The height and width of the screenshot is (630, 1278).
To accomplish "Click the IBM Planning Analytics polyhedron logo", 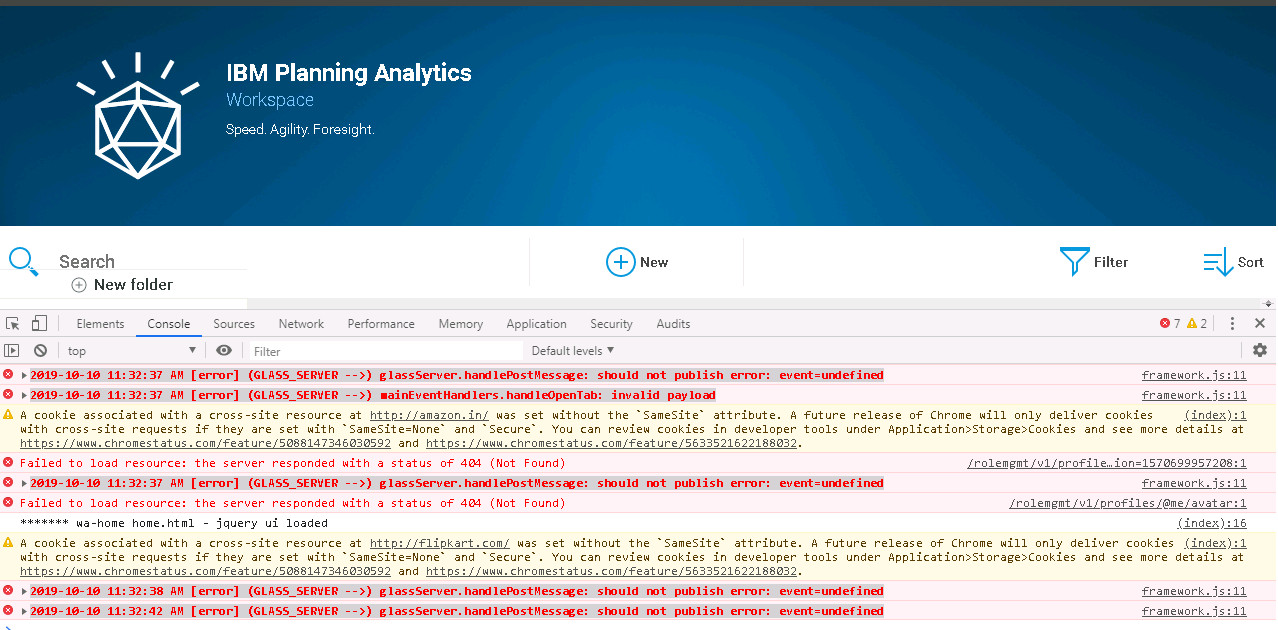I will click(139, 118).
